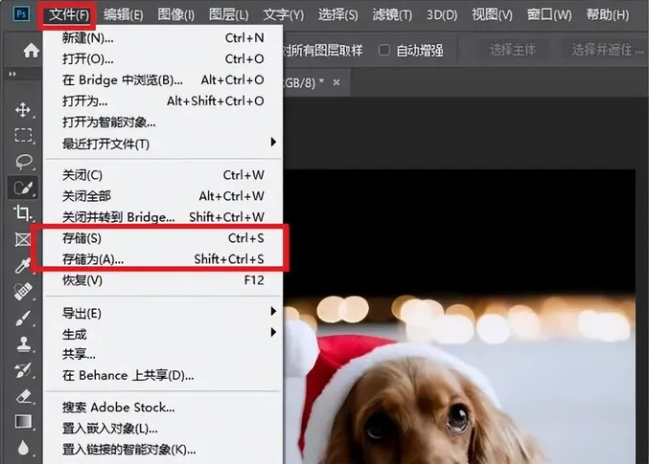Screen dimensions: 649x465
Task: Go to the Home screen icon
Action: pos(31,51)
